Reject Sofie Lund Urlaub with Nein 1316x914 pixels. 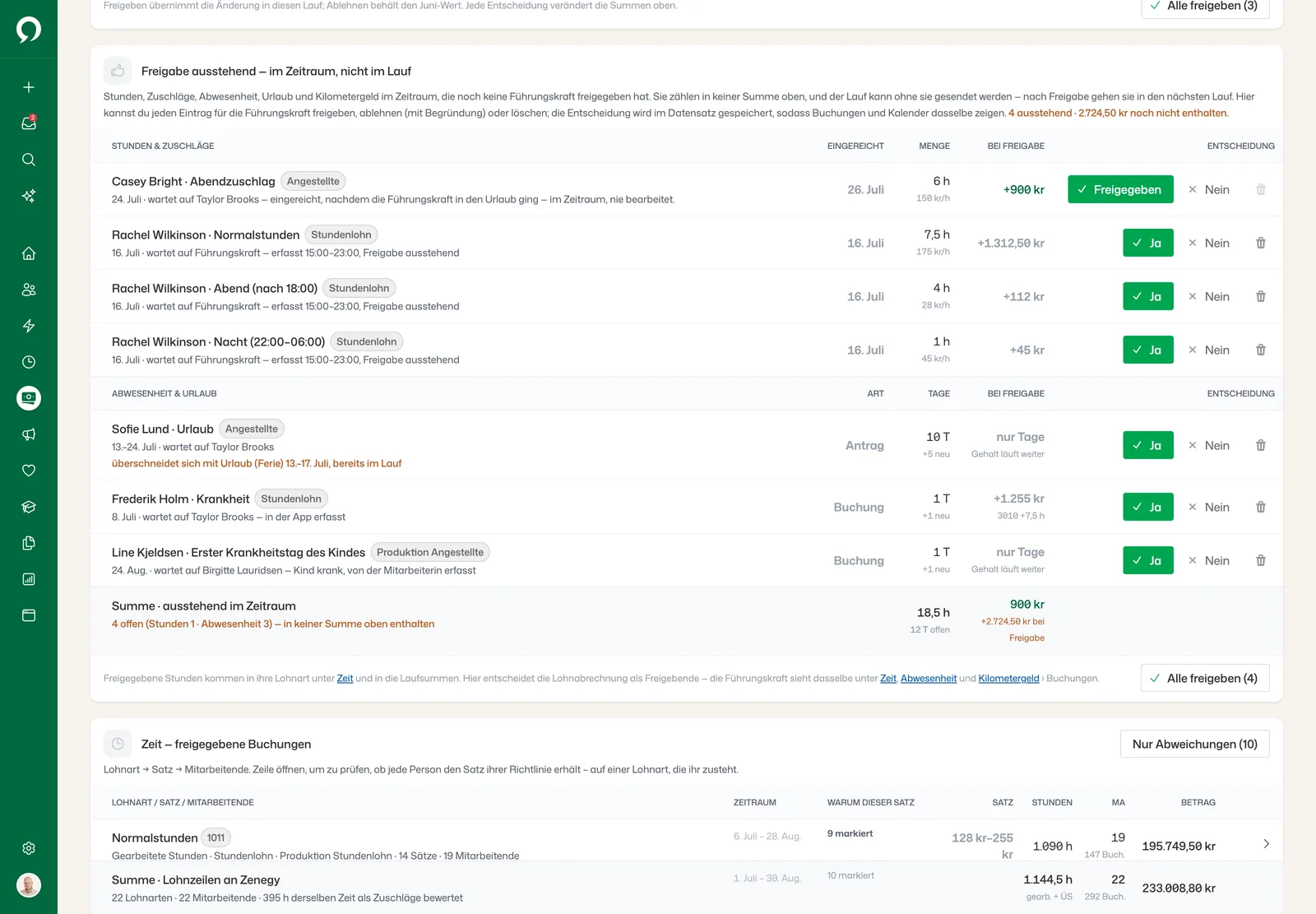(x=1209, y=445)
